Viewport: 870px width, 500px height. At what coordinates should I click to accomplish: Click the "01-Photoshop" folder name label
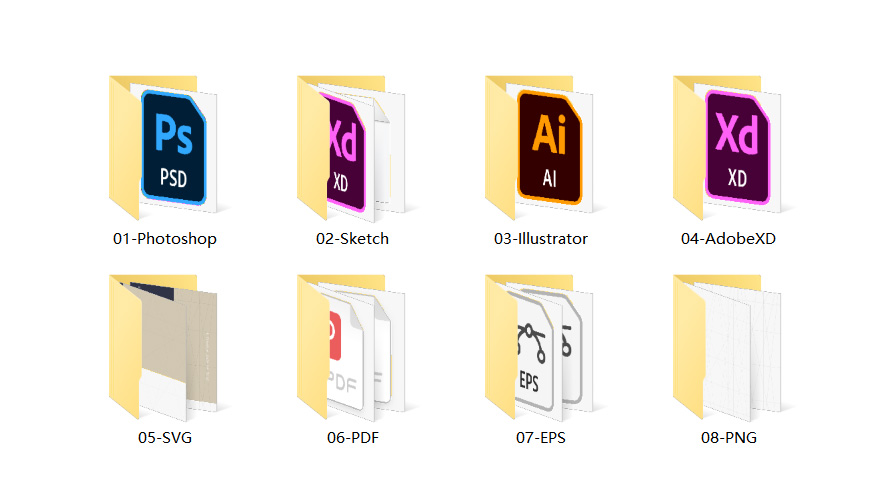click(x=165, y=239)
